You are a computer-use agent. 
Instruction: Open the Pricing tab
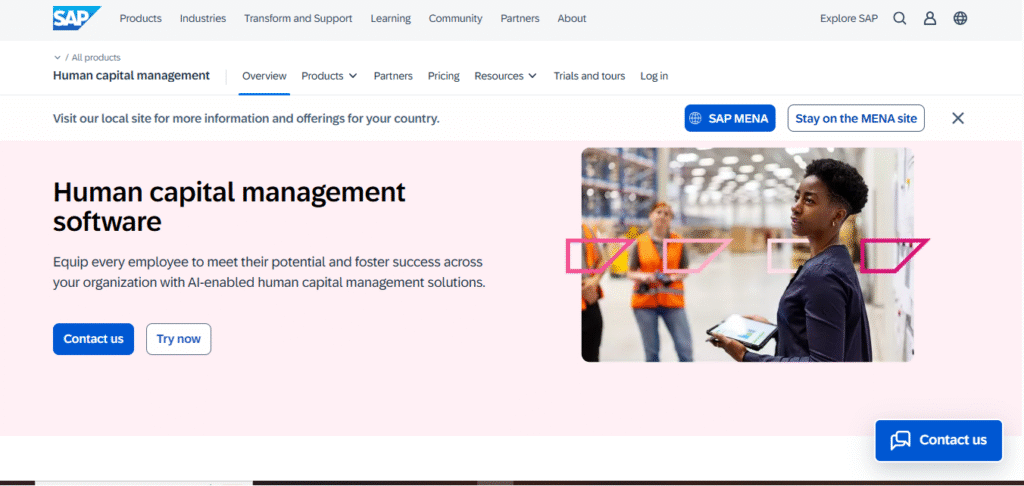pyautogui.click(x=443, y=76)
